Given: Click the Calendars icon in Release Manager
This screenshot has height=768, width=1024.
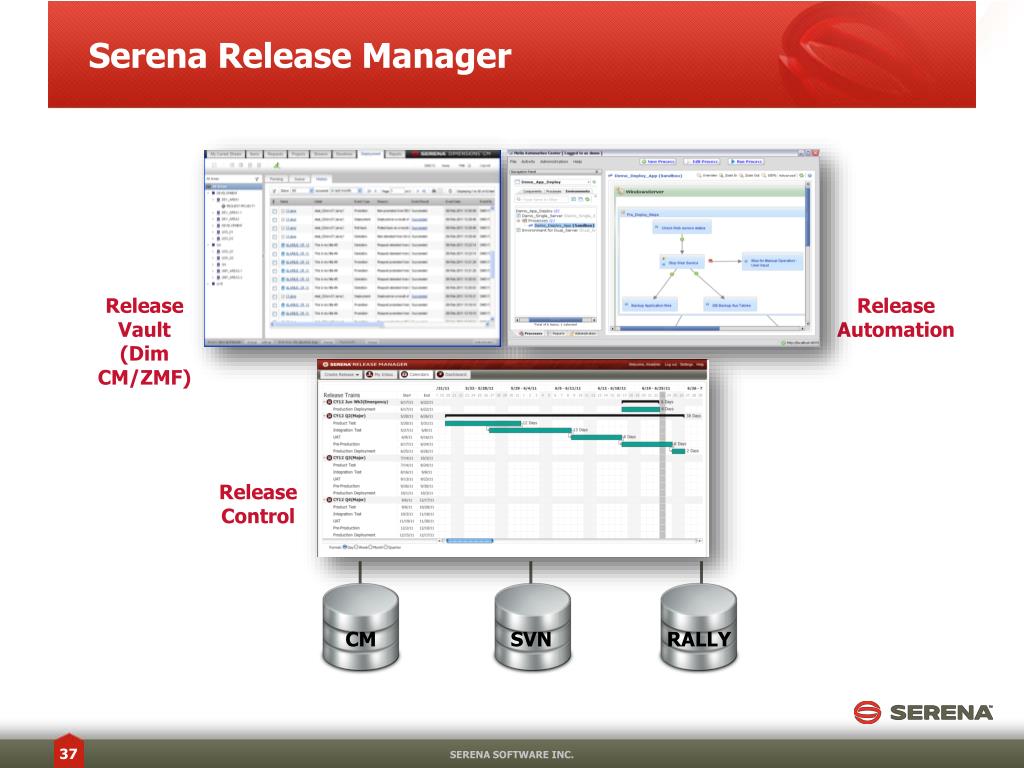Looking at the screenshot, I should (x=404, y=374).
